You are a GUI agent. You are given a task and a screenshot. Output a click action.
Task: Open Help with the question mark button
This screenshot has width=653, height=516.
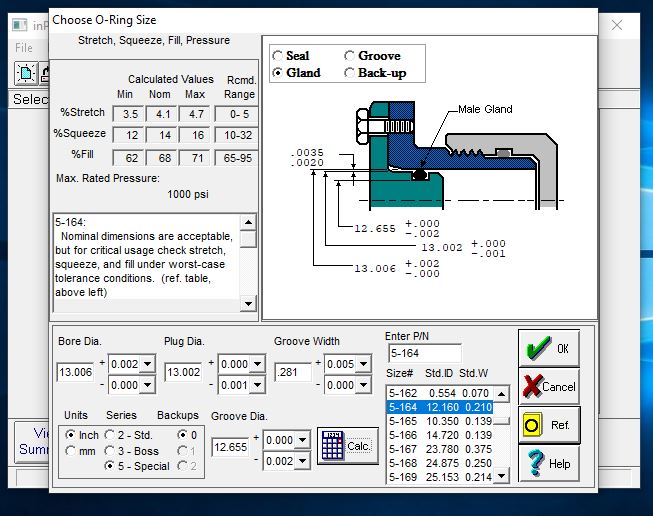click(549, 464)
